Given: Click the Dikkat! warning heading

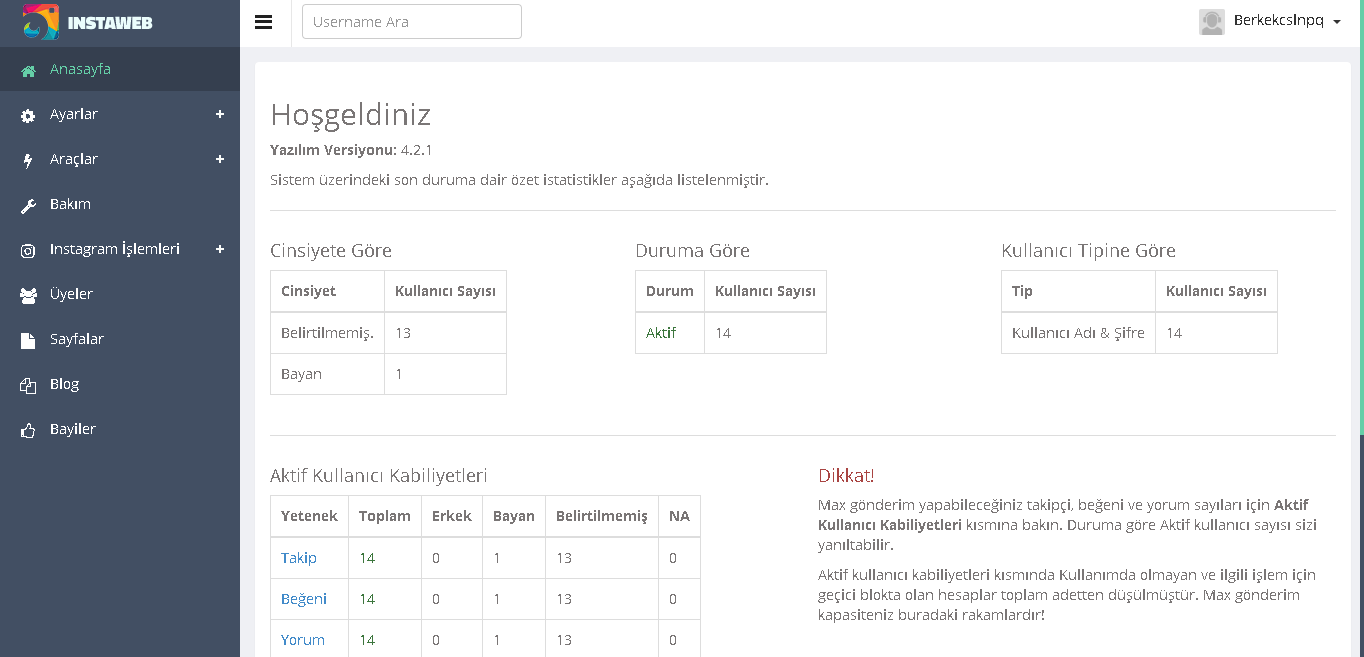Looking at the screenshot, I should 846,476.
